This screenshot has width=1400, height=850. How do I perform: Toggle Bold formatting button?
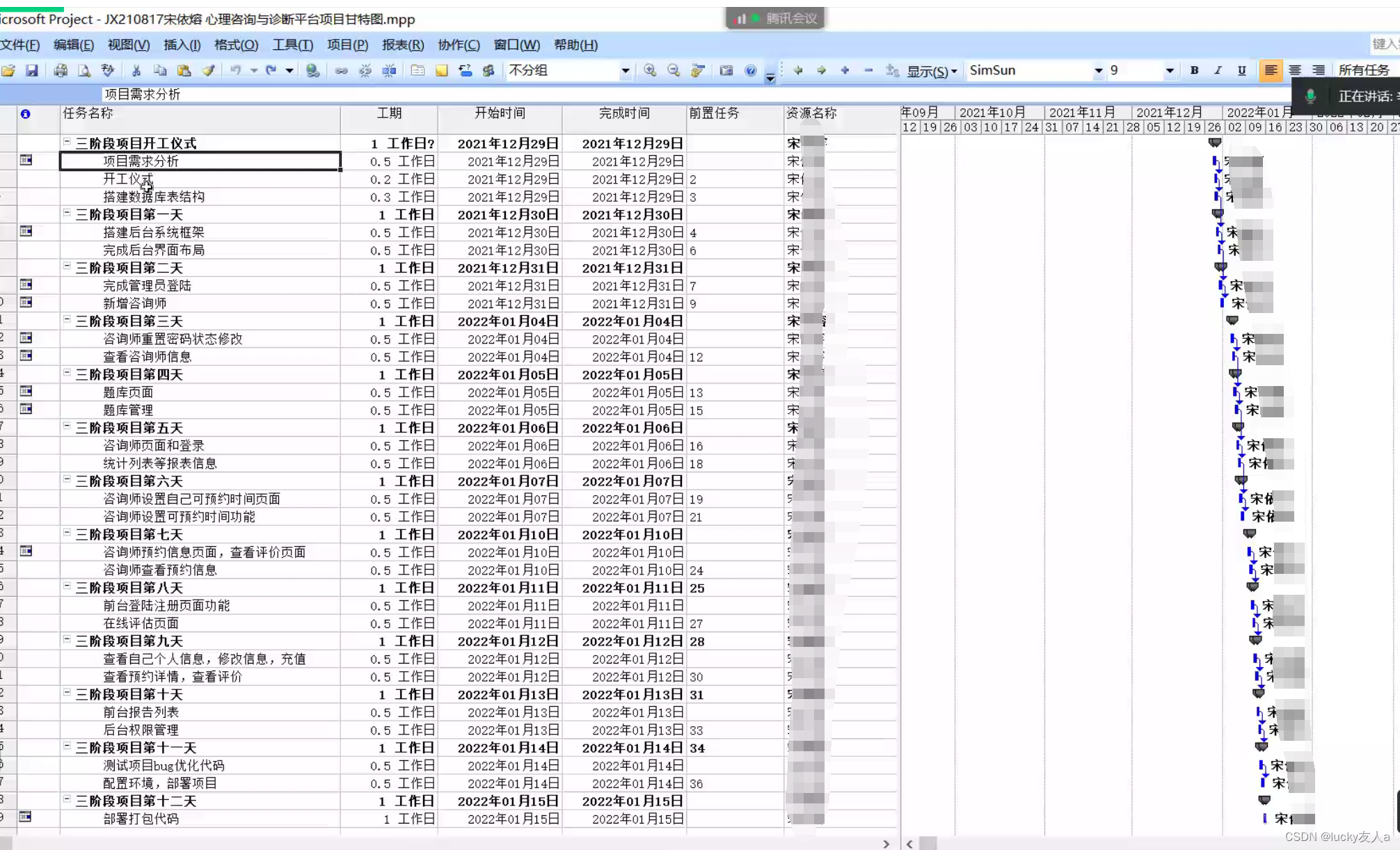click(x=1194, y=70)
